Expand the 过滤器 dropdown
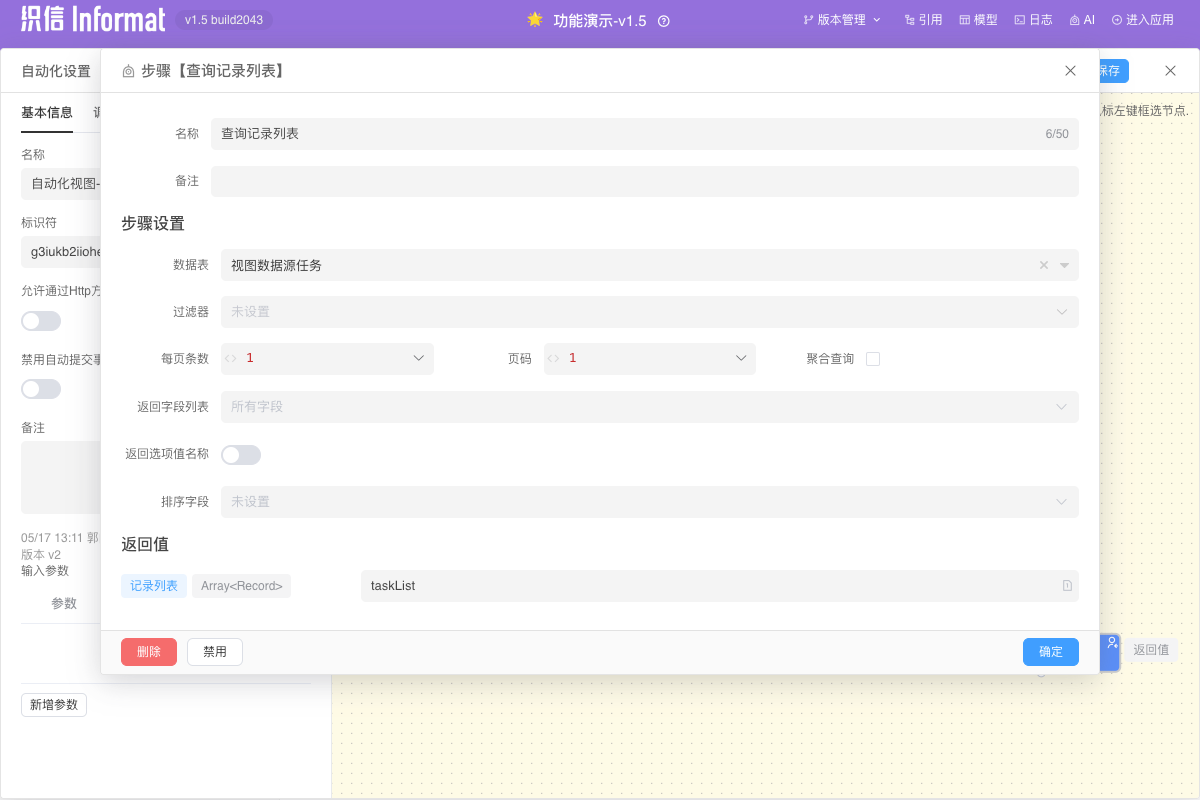This screenshot has width=1200, height=800. click(x=644, y=312)
